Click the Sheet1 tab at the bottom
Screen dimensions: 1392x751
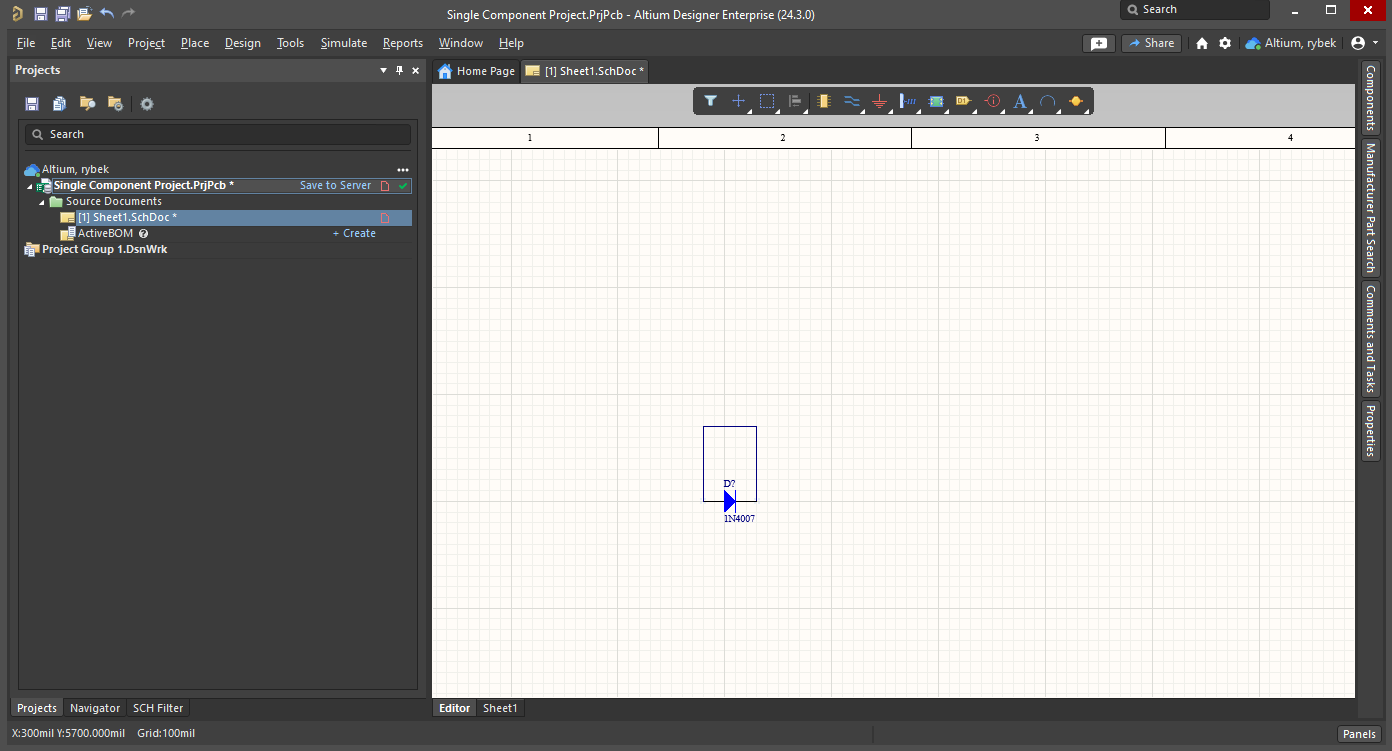pyautogui.click(x=500, y=708)
